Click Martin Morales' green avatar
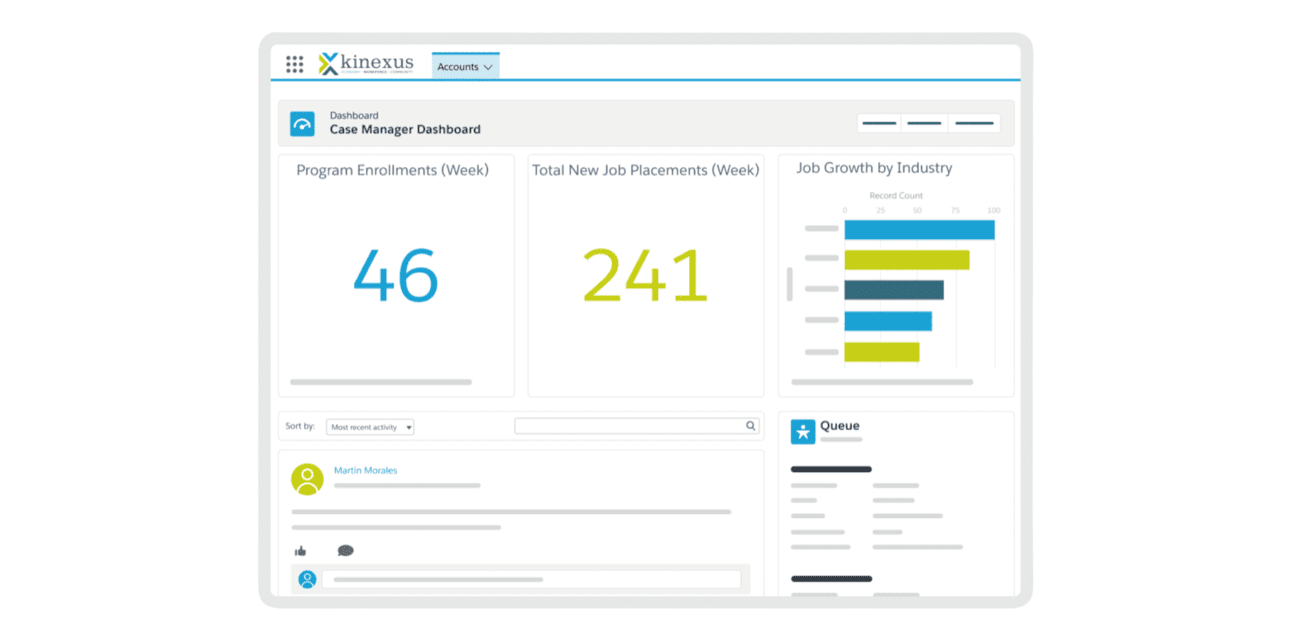1291x640 pixels. point(307,479)
